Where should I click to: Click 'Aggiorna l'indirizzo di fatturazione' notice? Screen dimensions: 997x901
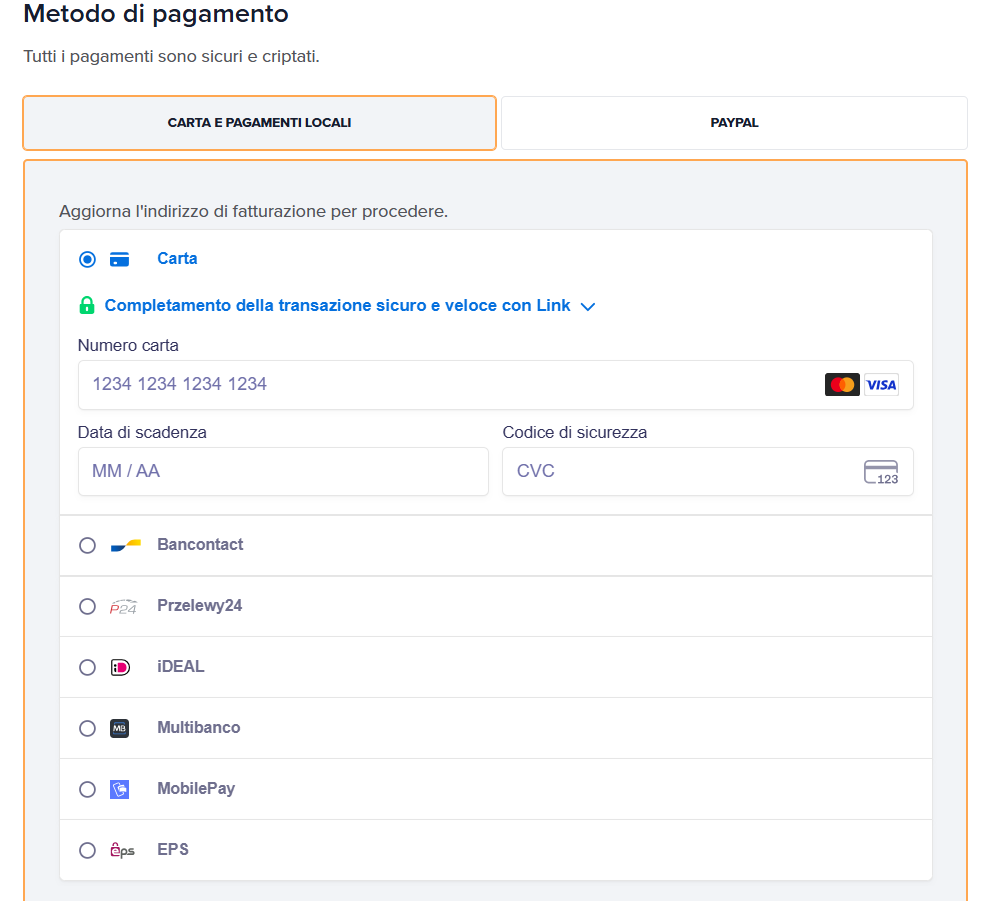(x=254, y=212)
